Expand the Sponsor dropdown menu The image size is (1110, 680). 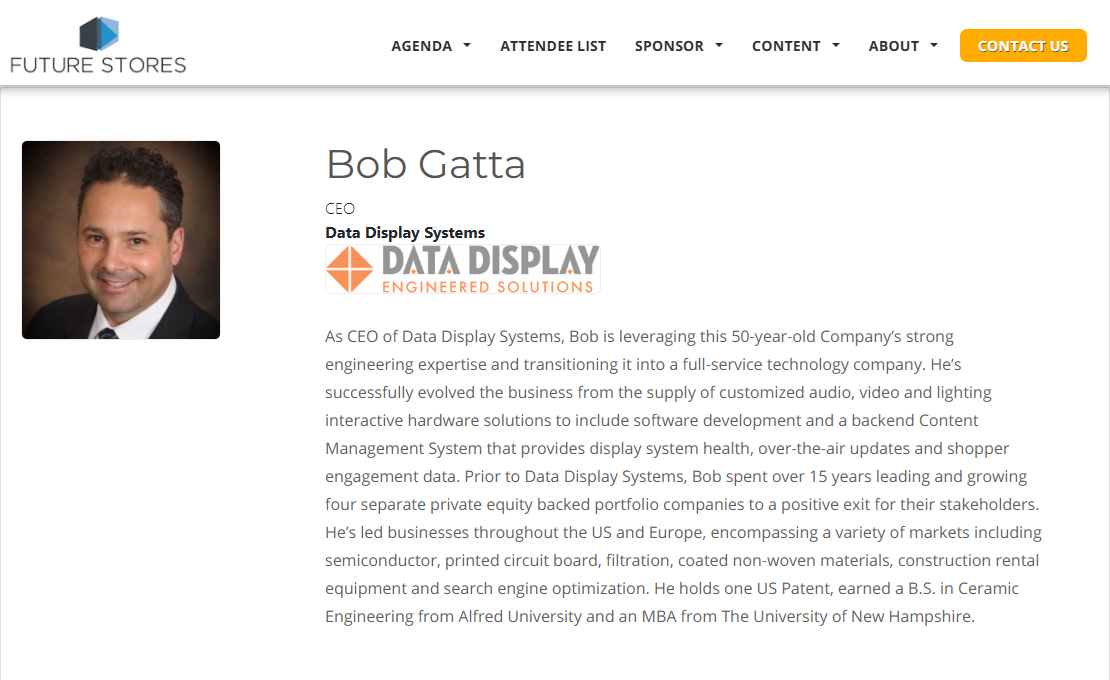coord(678,46)
